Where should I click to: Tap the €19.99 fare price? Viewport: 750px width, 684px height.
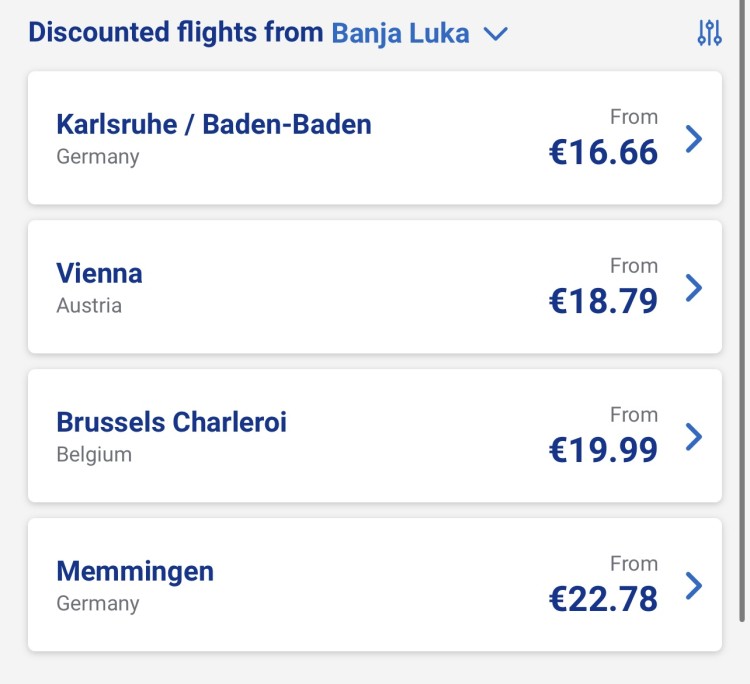tap(603, 450)
